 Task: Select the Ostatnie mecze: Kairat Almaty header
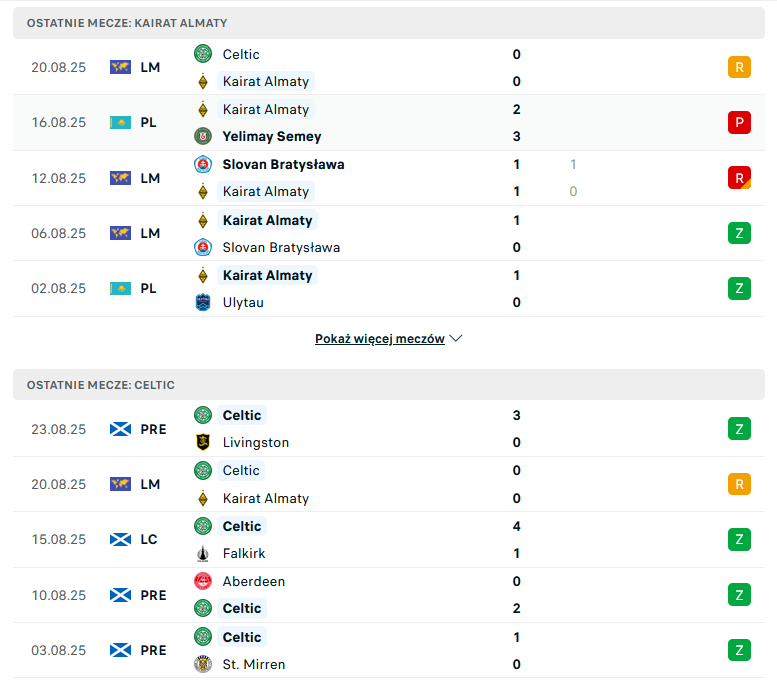[388, 23]
